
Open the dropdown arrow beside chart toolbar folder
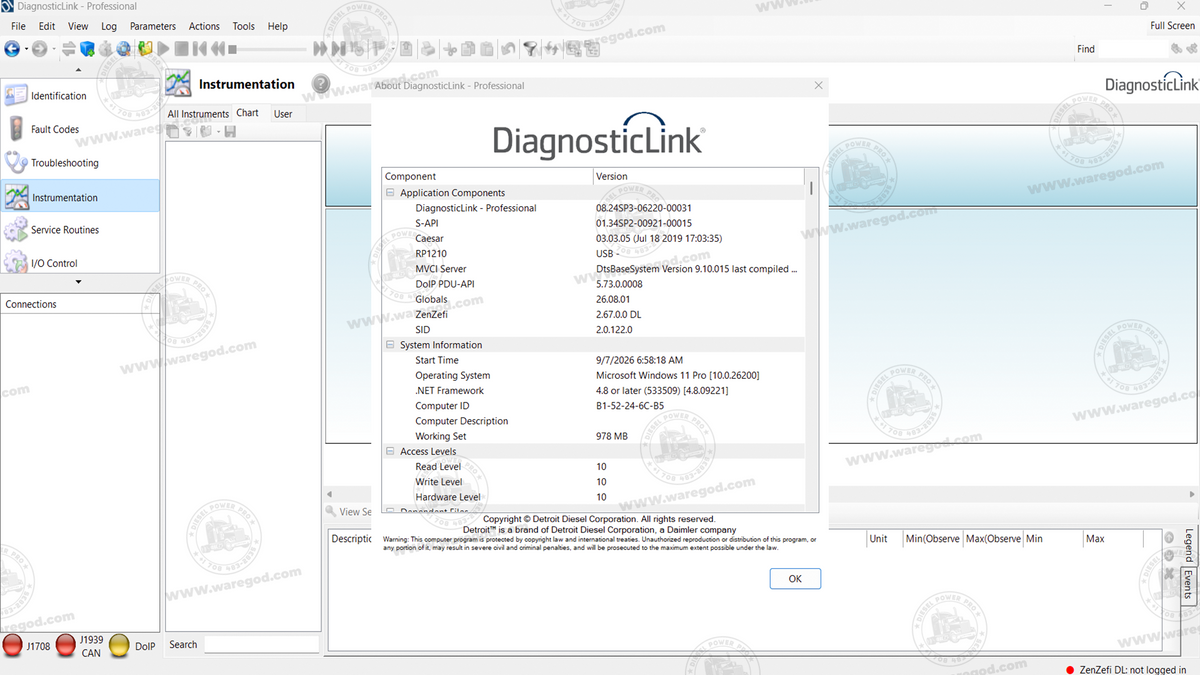click(217, 132)
